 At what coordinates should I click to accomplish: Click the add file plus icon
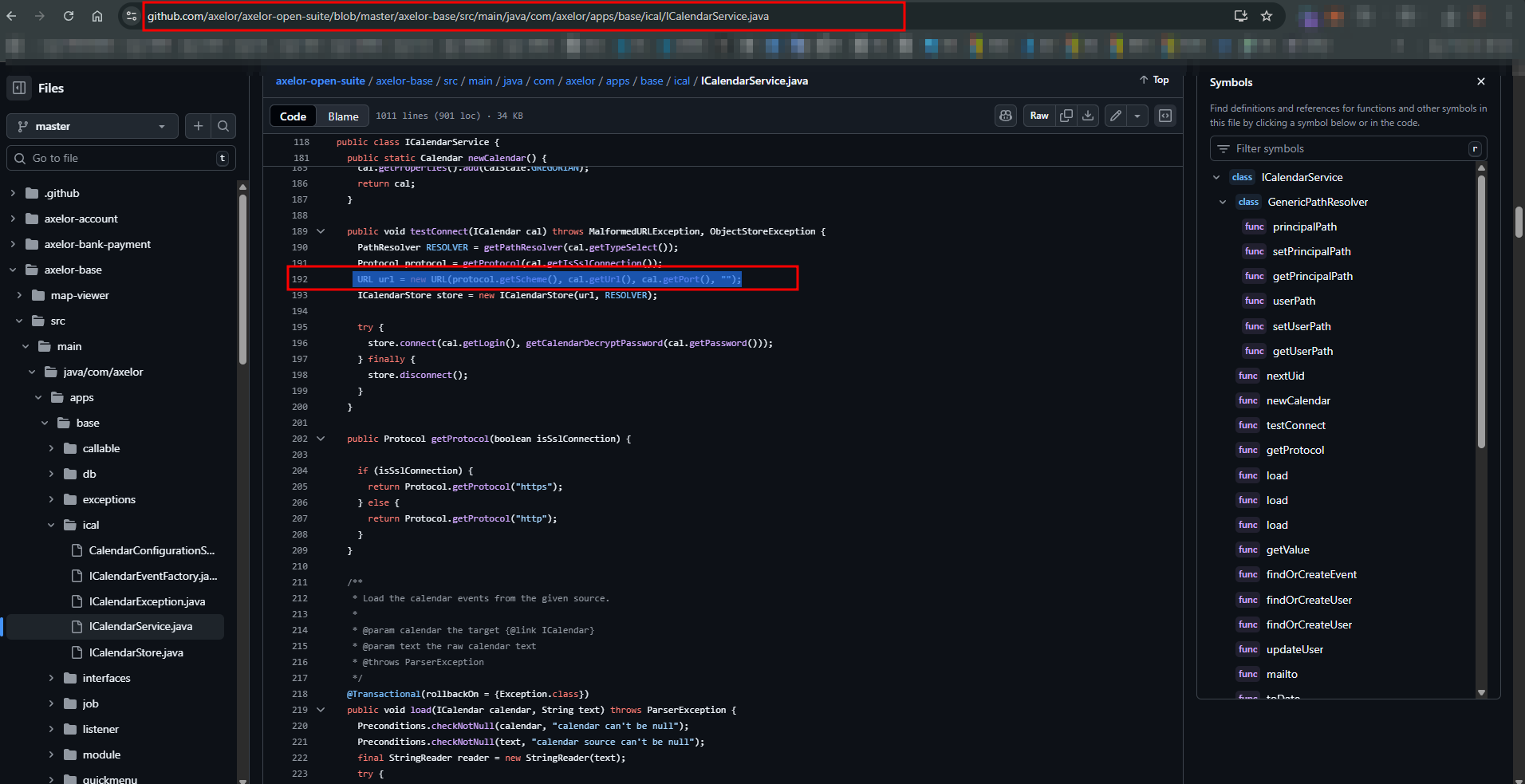pyautogui.click(x=199, y=126)
